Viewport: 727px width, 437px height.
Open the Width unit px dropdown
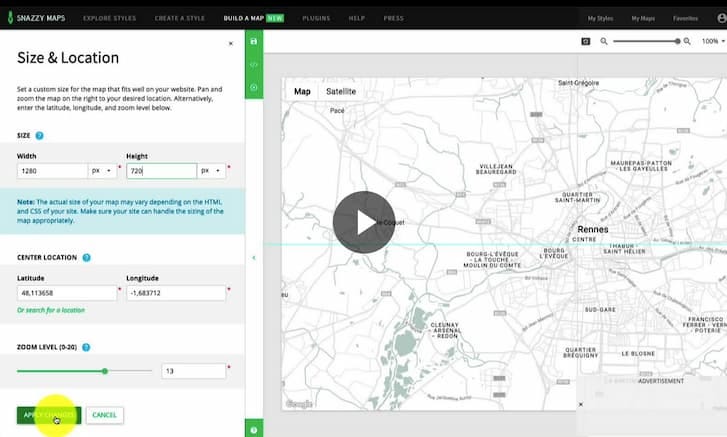pyautogui.click(x=102, y=171)
